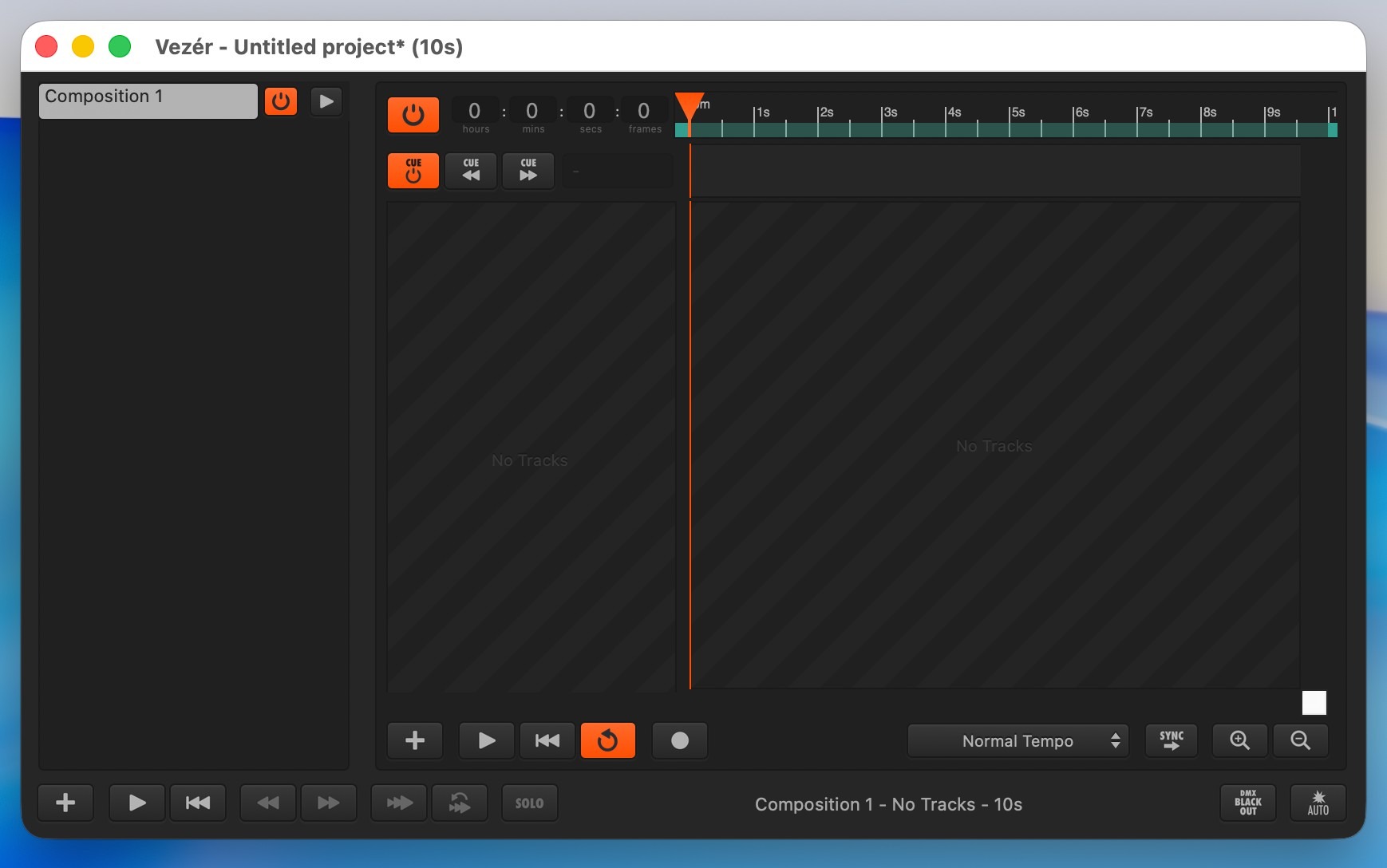Toggle the AUTO button
Viewport: 1387px width, 868px height.
point(1318,803)
